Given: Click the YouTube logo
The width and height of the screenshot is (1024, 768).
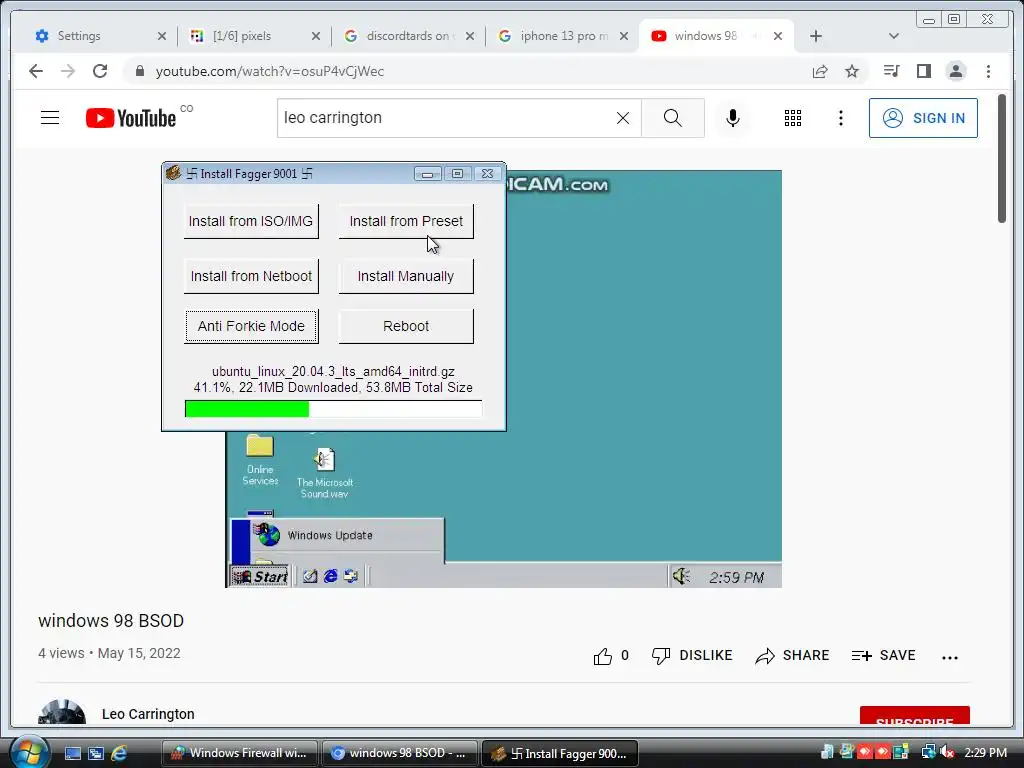Looking at the screenshot, I should click(x=131, y=118).
